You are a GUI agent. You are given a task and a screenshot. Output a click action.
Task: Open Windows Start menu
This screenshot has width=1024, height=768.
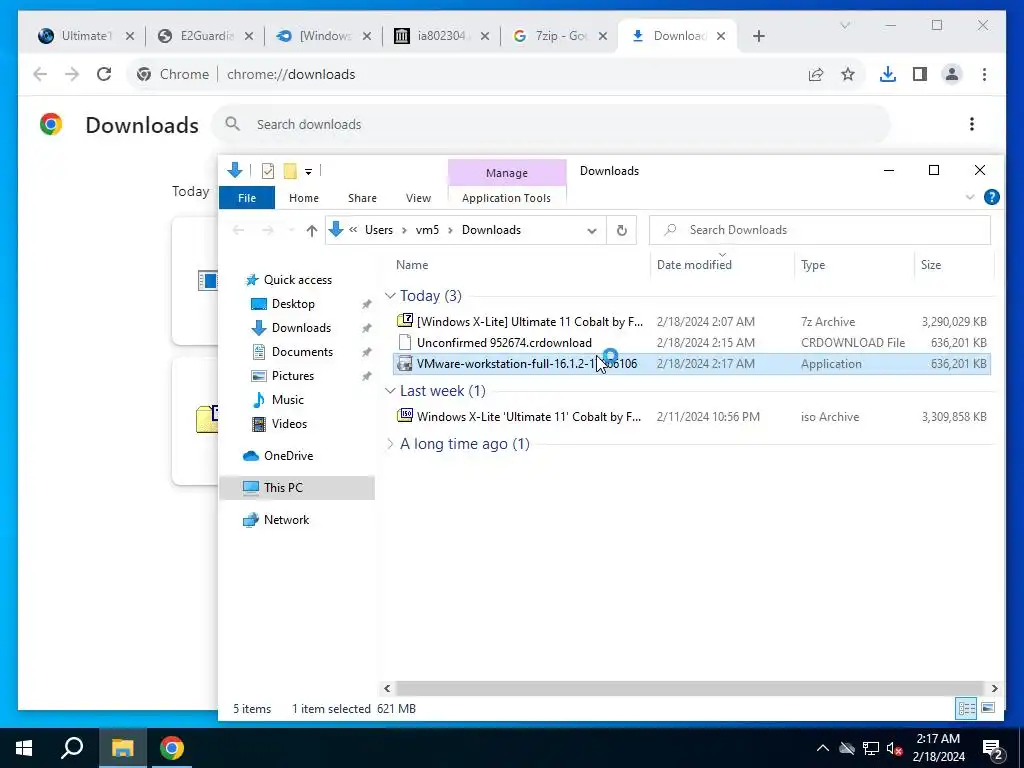[x=24, y=748]
